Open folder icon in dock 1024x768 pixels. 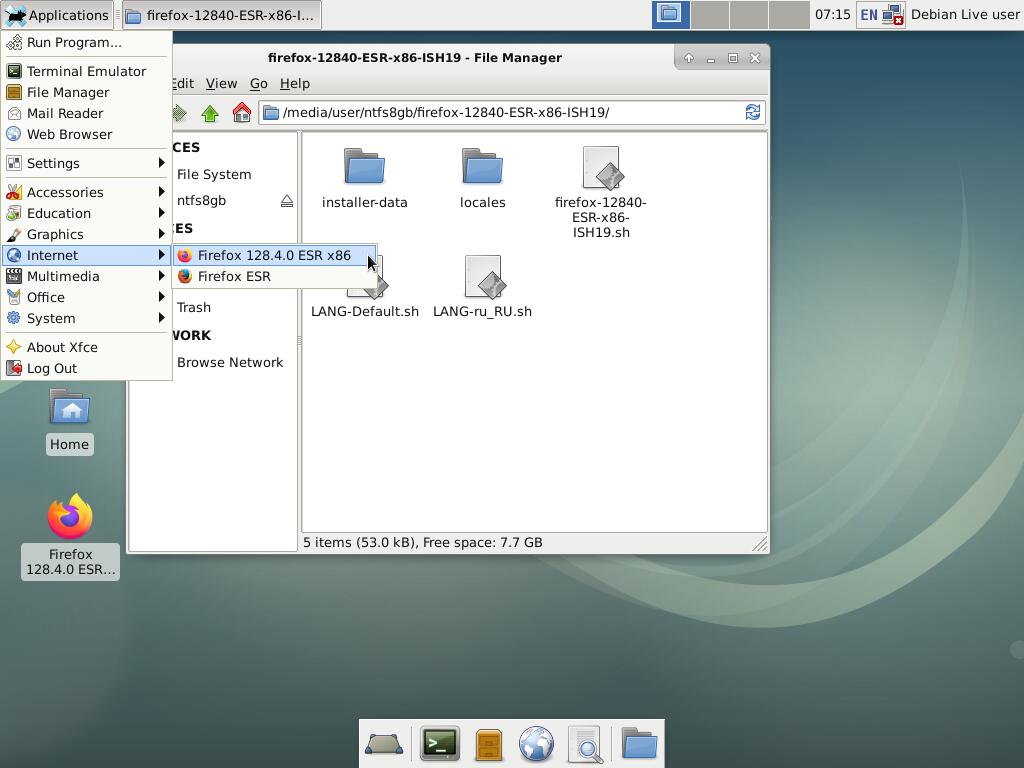639,743
